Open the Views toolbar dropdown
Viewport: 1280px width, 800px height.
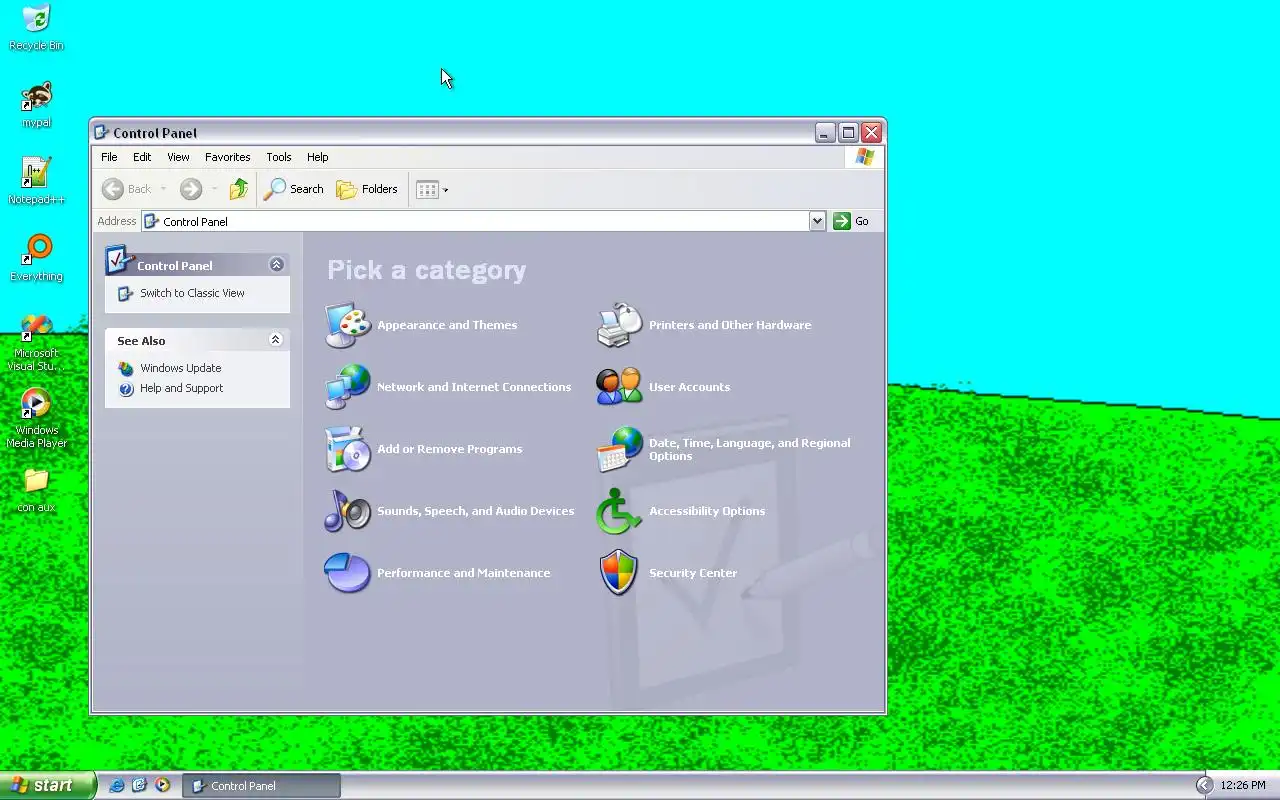[x=432, y=189]
